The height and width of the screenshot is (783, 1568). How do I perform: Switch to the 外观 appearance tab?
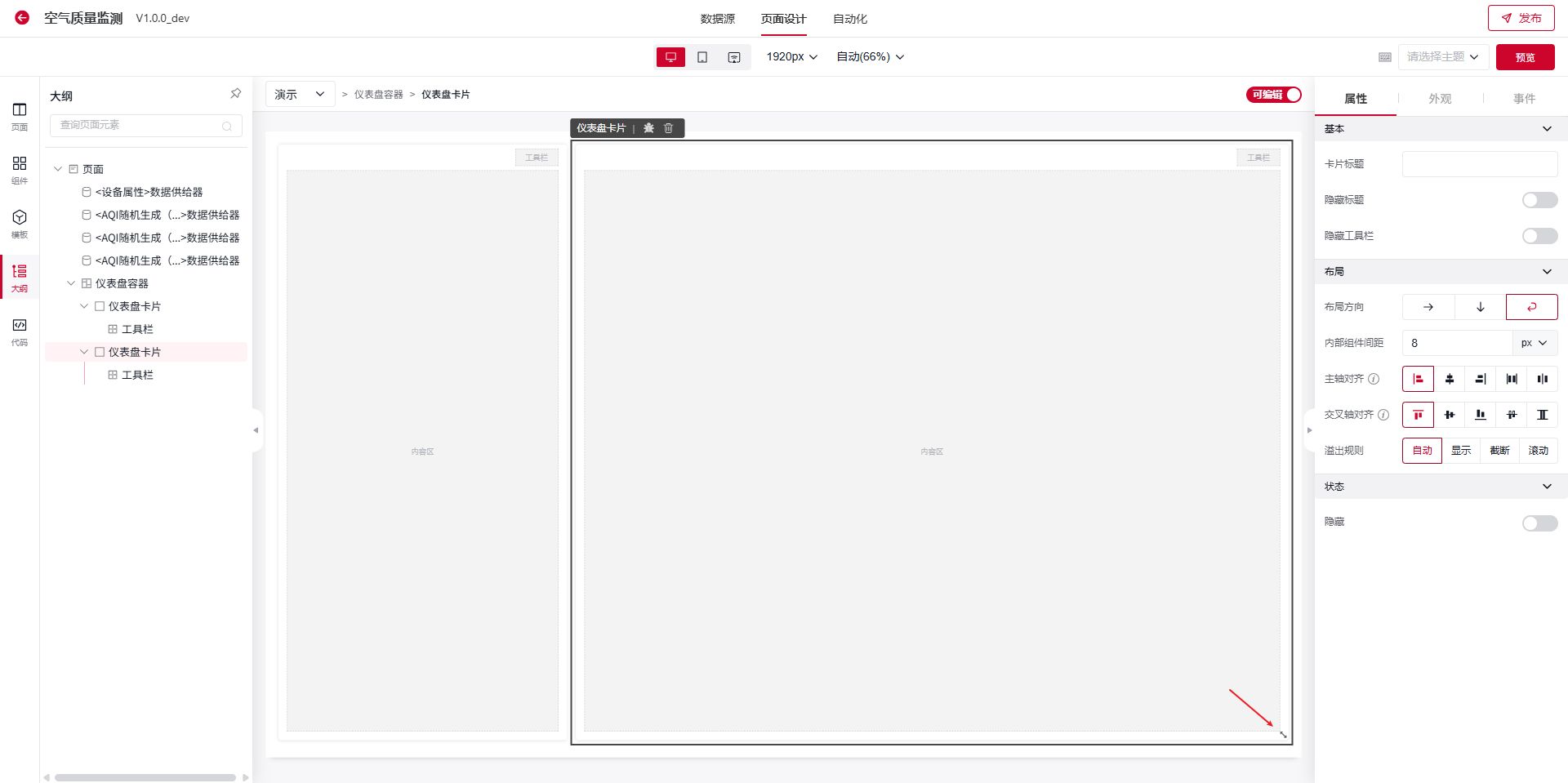[1439, 99]
